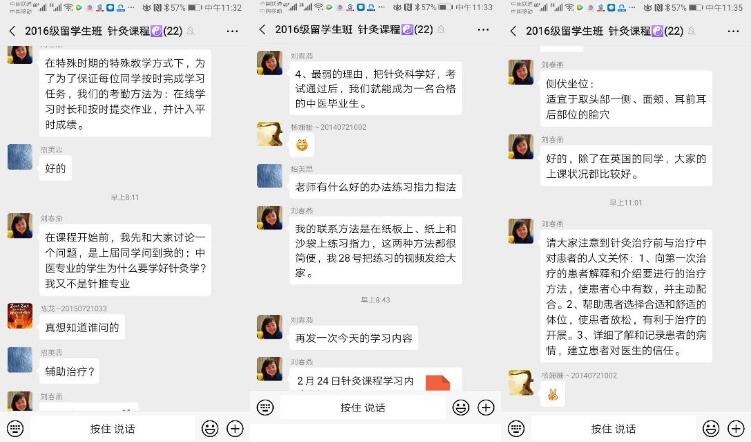Tap the 再发一次今天的学习内容 message
The width and height of the screenshot is (751, 442).
(x=353, y=338)
